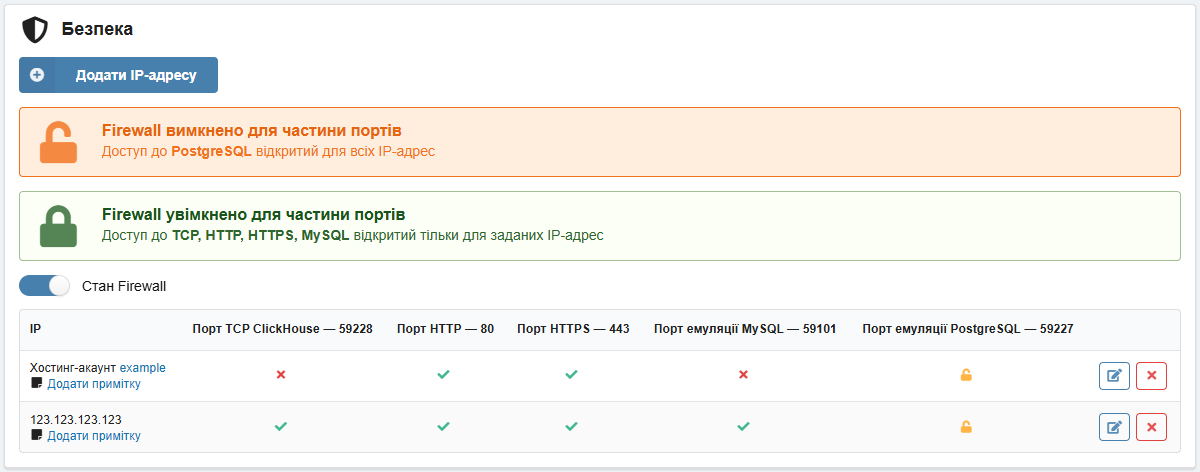Open the example hosting account link

coord(143,368)
